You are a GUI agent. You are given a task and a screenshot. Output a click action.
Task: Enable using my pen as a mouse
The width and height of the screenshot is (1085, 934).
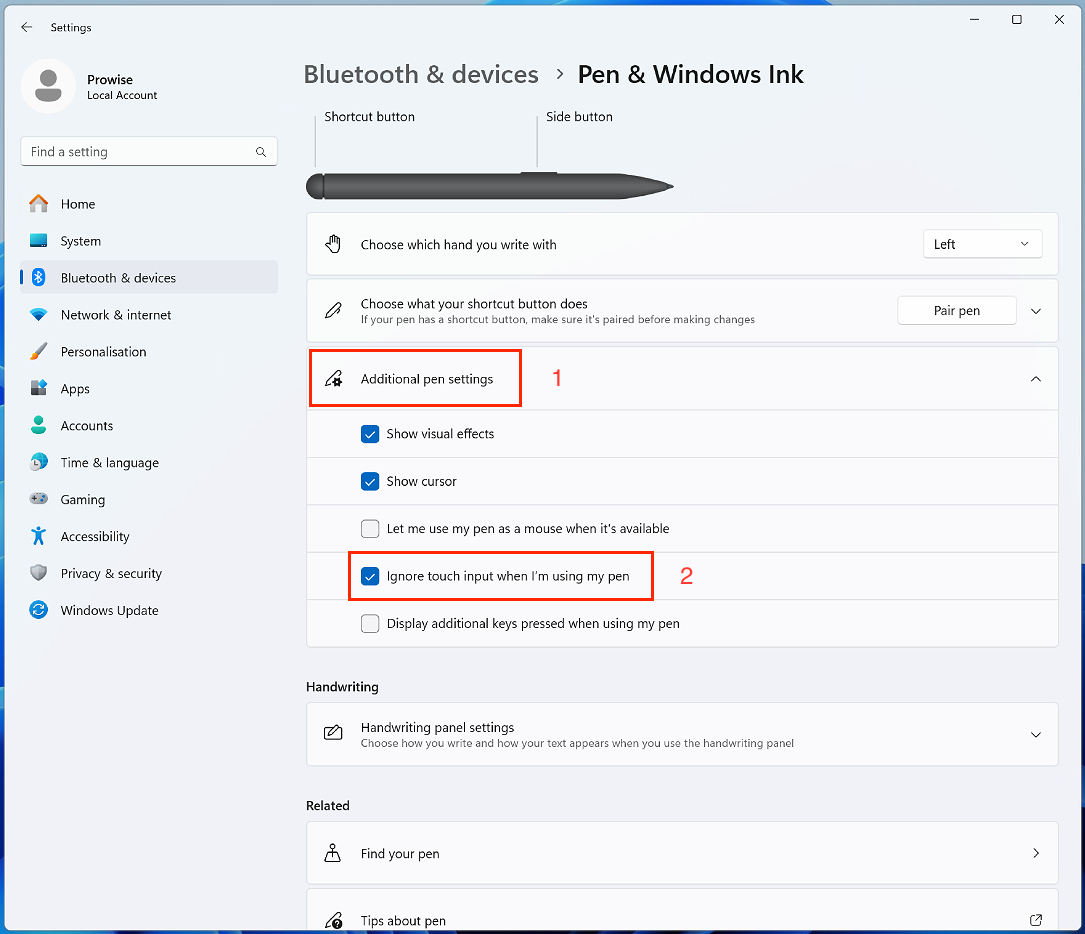[x=370, y=529]
